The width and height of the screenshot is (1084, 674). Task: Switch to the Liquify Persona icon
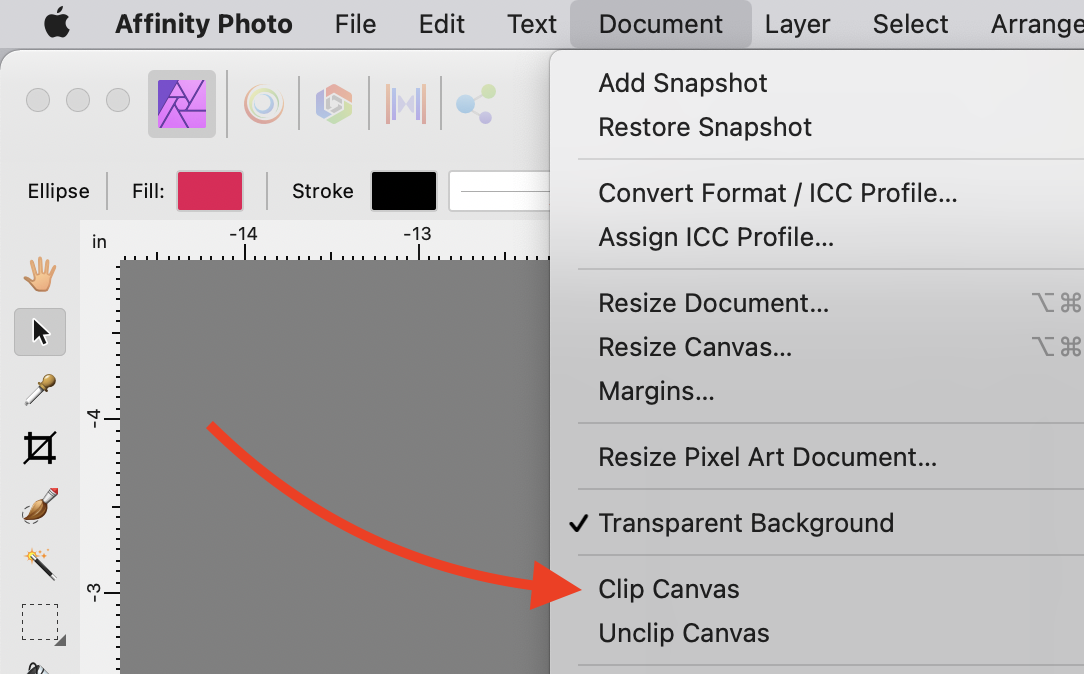click(264, 103)
